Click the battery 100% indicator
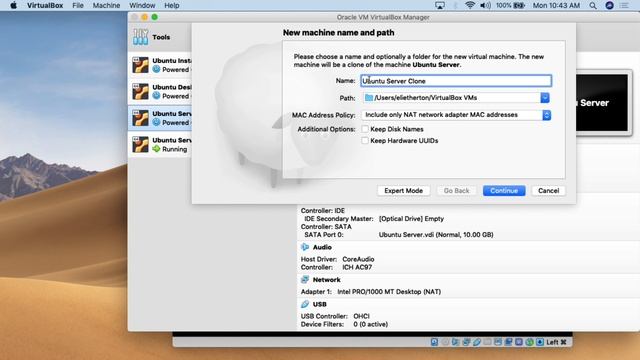640x360 pixels. (510, 5)
